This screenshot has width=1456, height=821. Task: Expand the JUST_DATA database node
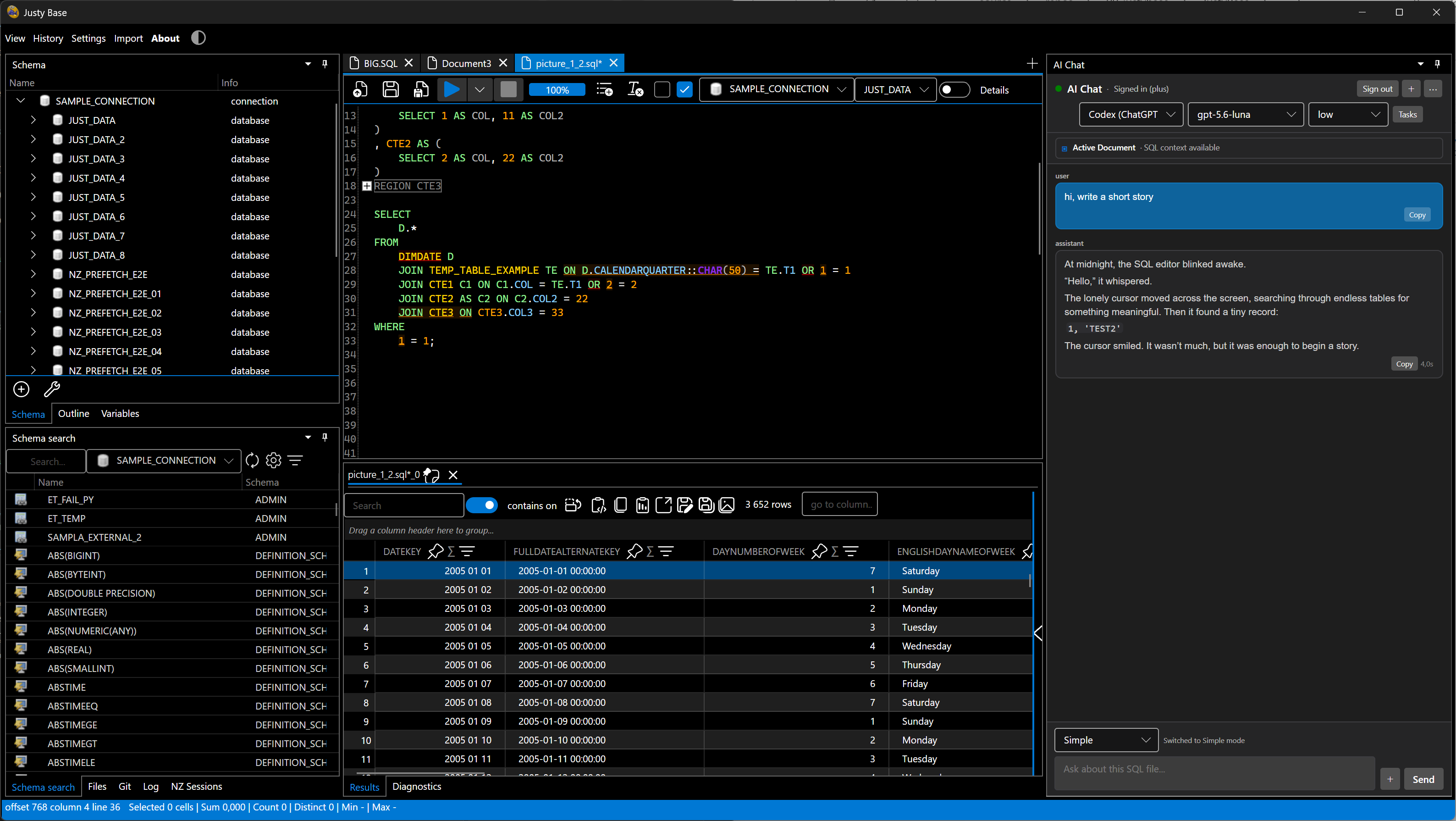33,120
